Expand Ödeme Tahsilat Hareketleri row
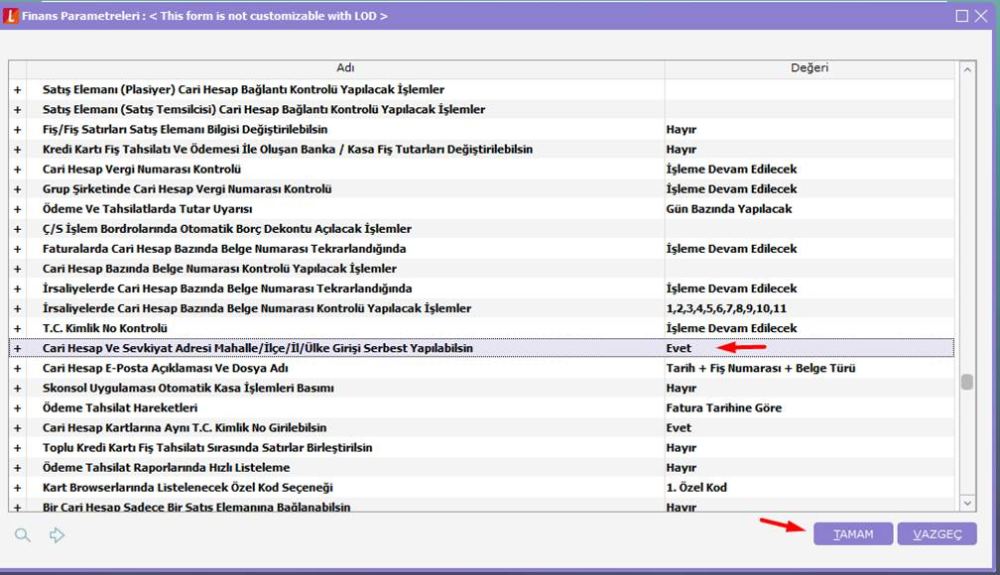This screenshot has height=575, width=1000. [17, 408]
